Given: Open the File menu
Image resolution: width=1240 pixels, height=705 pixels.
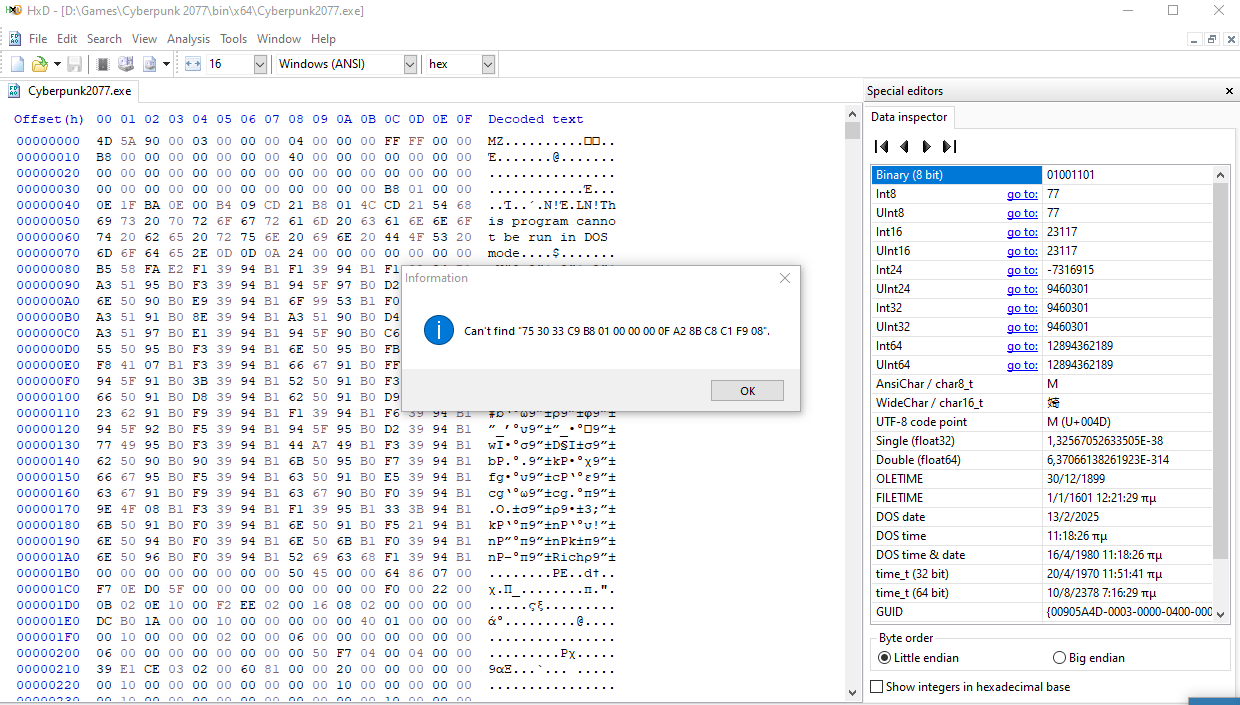Looking at the screenshot, I should 38,39.
